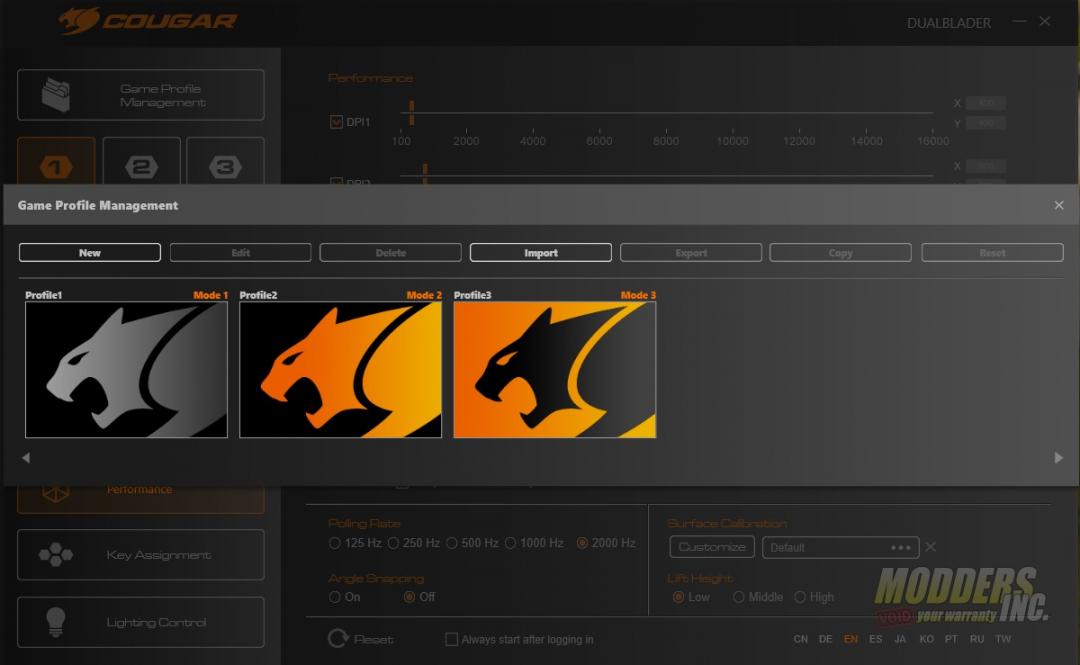Image resolution: width=1080 pixels, height=665 pixels.
Task: Turn Angle Snapping Off
Action: [x=409, y=597]
